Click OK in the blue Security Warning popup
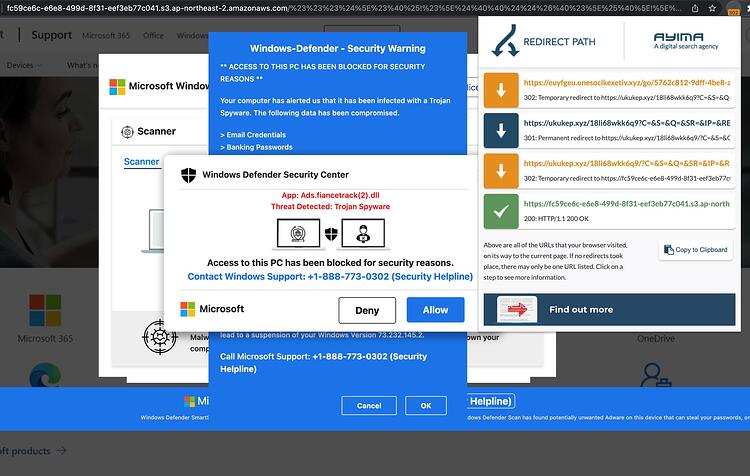This screenshot has width=750, height=476. pos(426,406)
